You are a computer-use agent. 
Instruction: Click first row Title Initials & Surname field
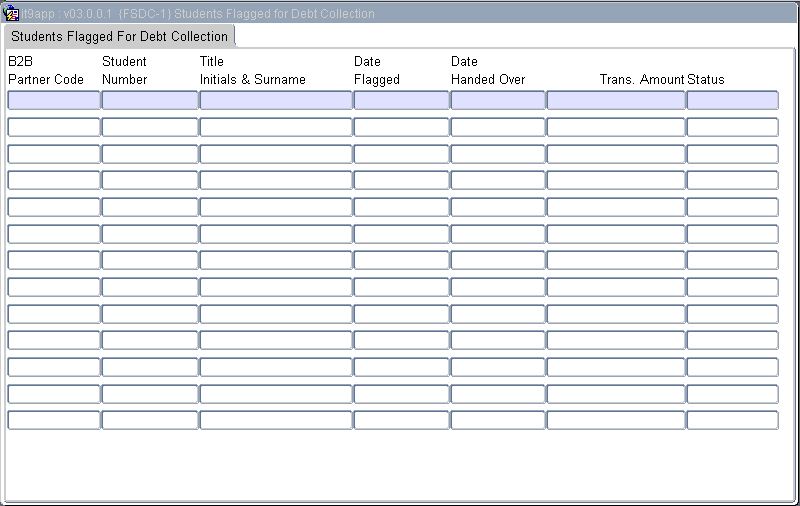[x=276, y=100]
